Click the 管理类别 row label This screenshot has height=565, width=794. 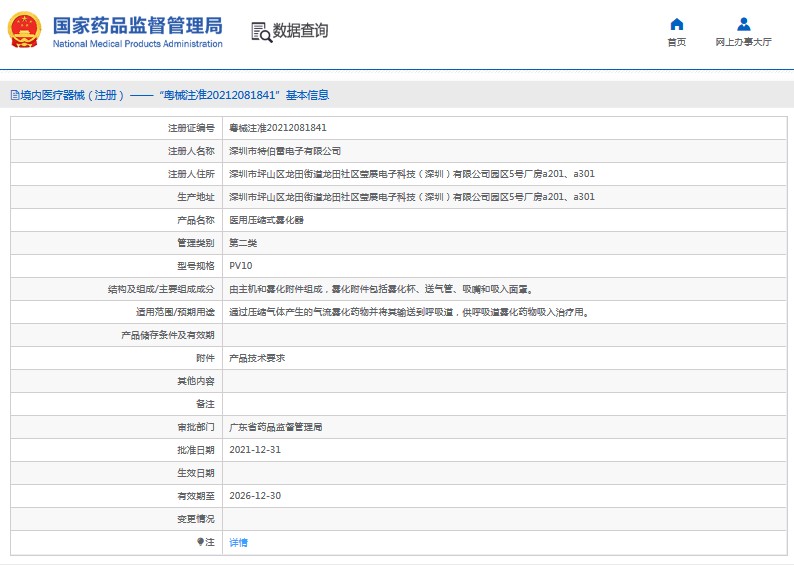195,243
